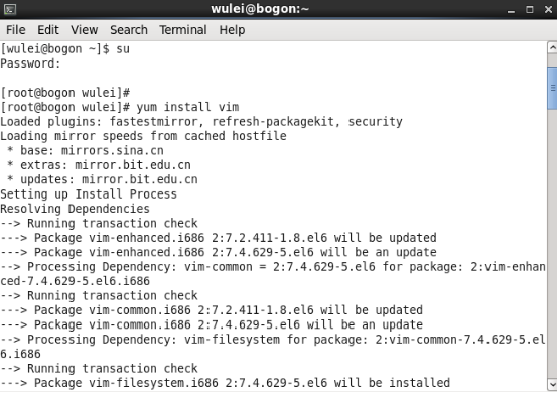The image size is (560, 399).
Task: Click the wulei@bogon:~ window title
Action: point(260,9)
